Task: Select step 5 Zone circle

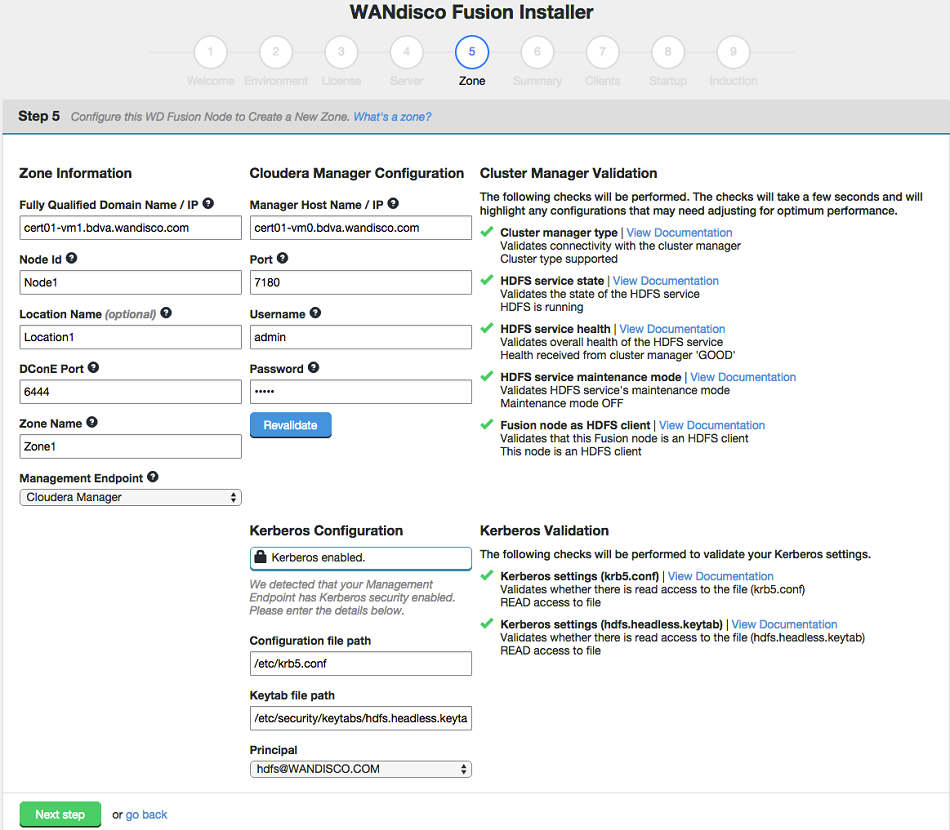Action: 472,52
